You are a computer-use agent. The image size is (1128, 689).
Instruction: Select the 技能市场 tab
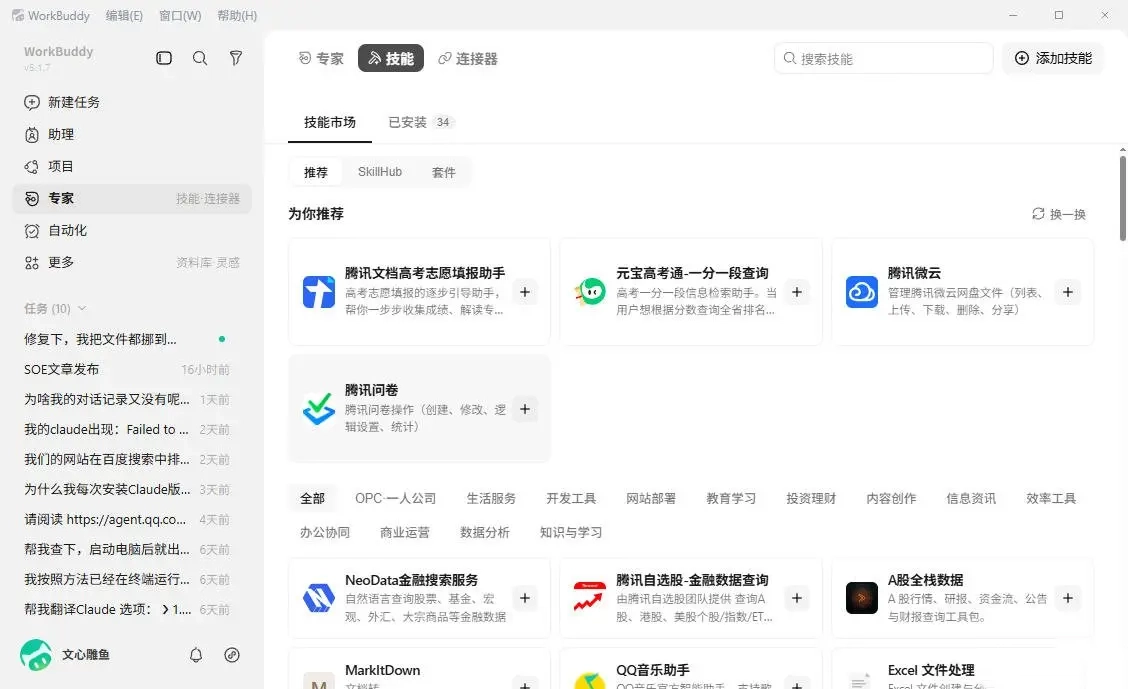(x=330, y=122)
